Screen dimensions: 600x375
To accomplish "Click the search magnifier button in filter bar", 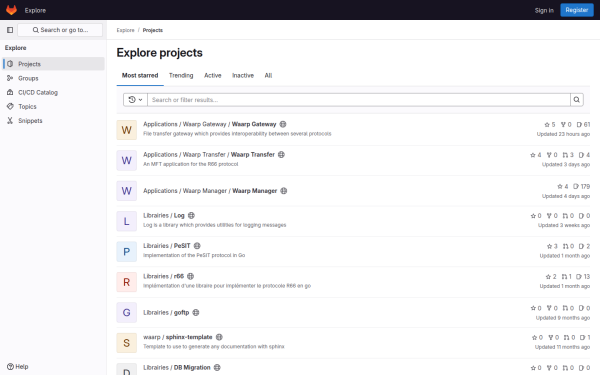I will pos(577,100).
